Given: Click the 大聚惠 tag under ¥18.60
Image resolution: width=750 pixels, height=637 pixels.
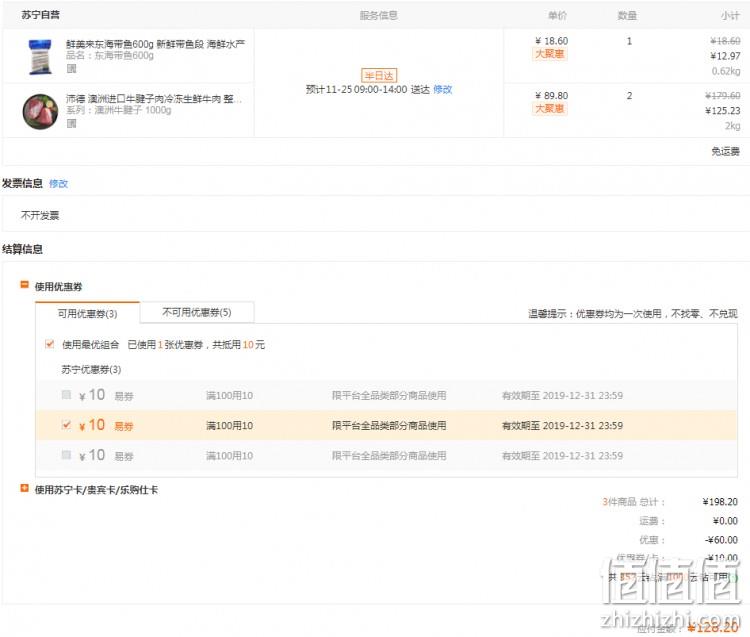Looking at the screenshot, I should coord(550,54).
